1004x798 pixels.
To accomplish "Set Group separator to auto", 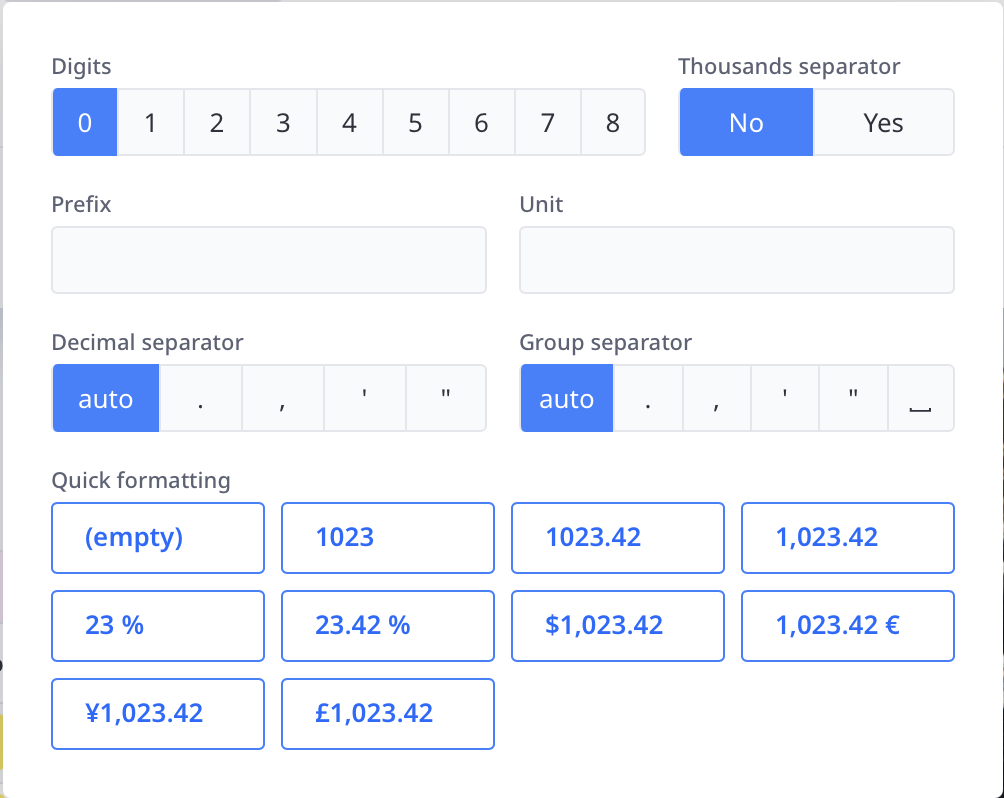I will (567, 399).
